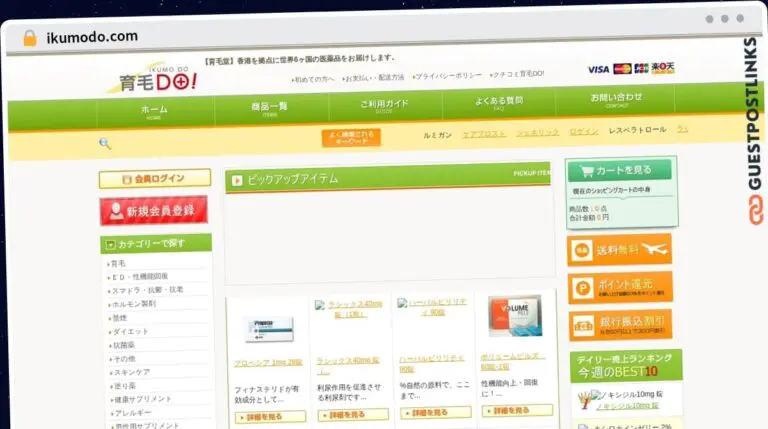The width and height of the screenshot is (768, 429).
Task: Select その他 category in sidebar
Action: click(124, 359)
